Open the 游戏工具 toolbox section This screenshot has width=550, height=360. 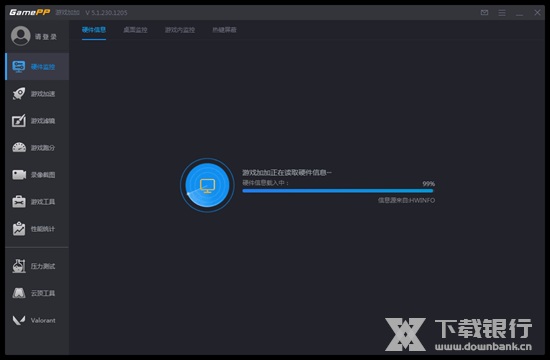click(x=37, y=202)
